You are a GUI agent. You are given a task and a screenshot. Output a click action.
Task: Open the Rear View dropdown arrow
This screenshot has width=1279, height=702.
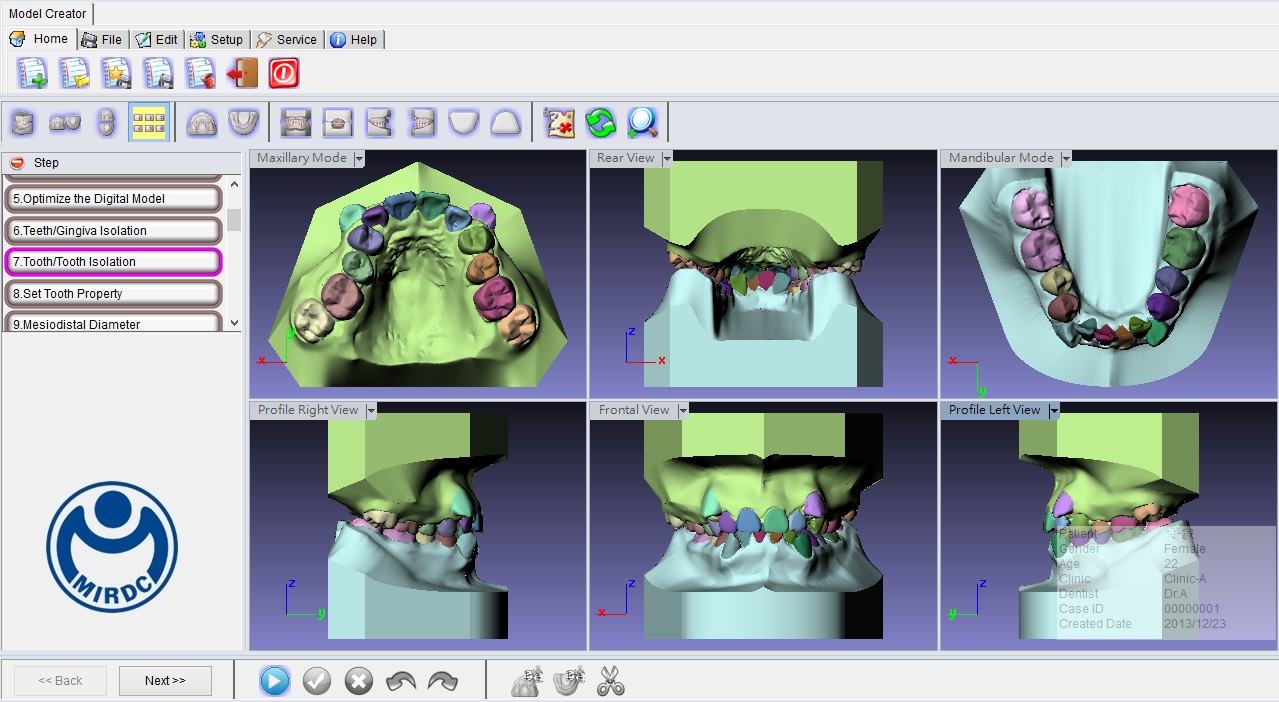coord(667,159)
